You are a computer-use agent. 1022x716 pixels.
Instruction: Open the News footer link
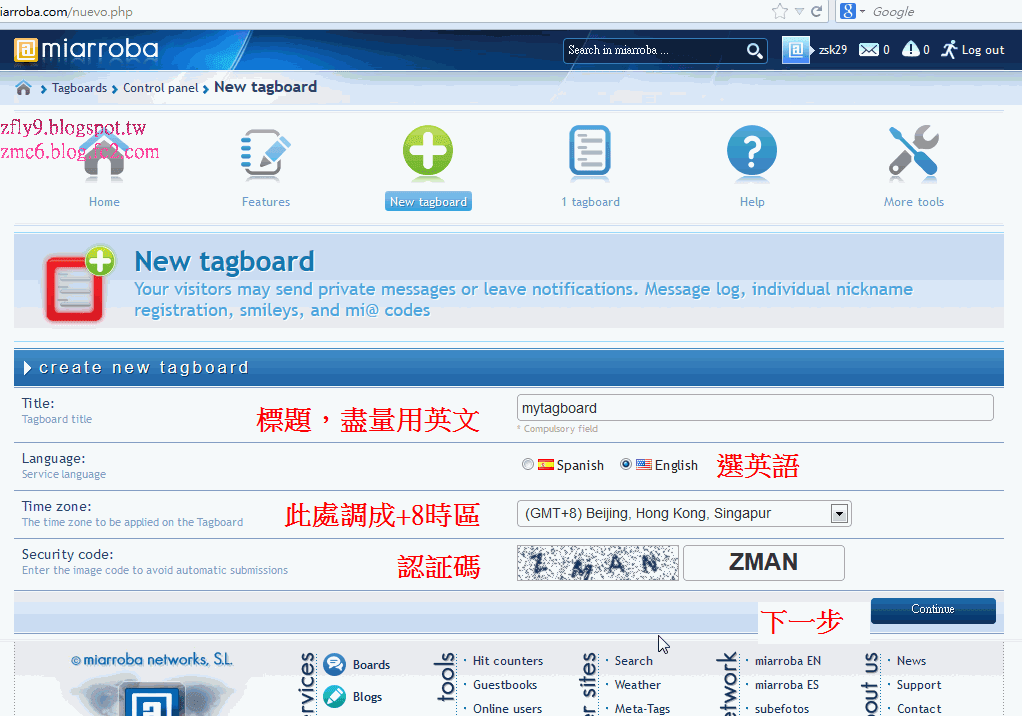pos(911,661)
